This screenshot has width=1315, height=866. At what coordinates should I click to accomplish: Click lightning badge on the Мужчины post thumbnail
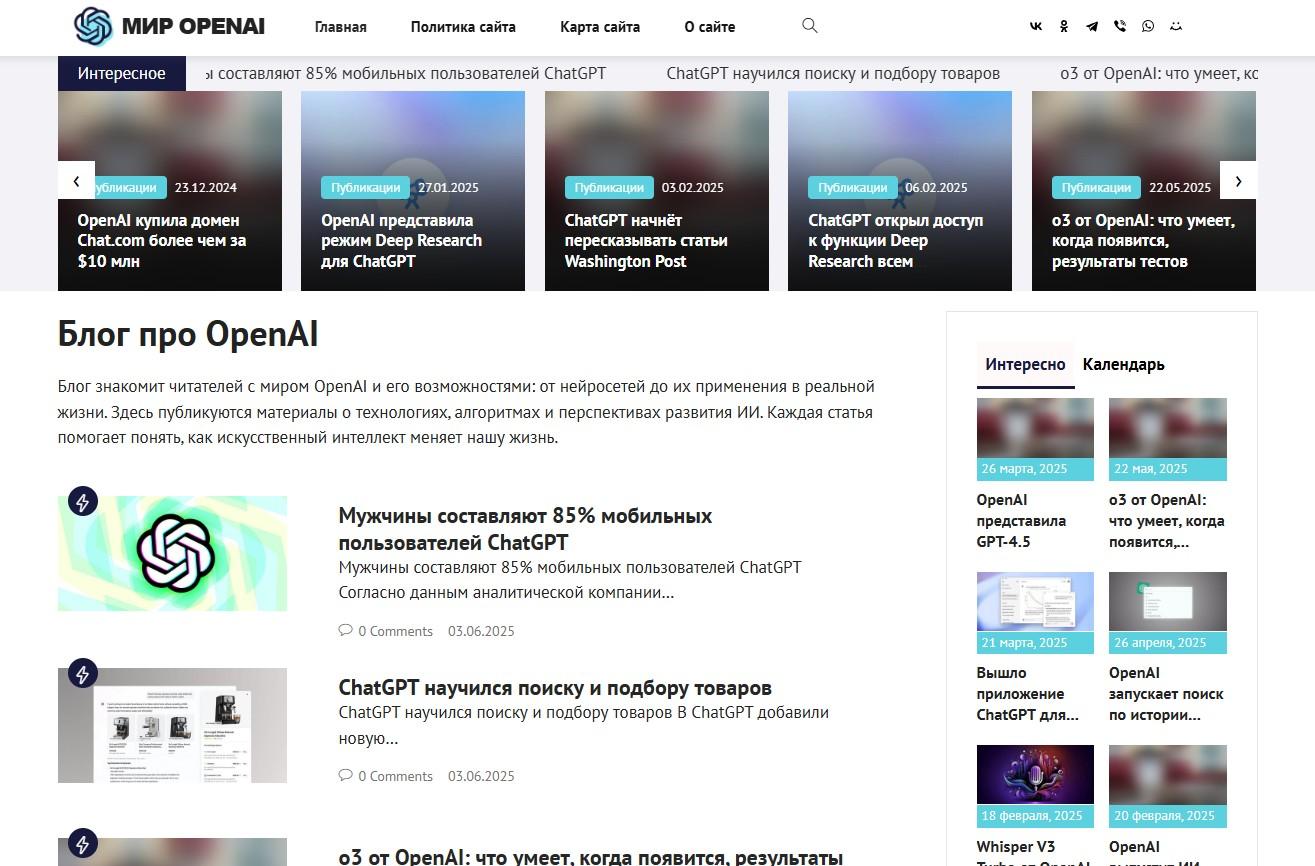[x=83, y=501]
